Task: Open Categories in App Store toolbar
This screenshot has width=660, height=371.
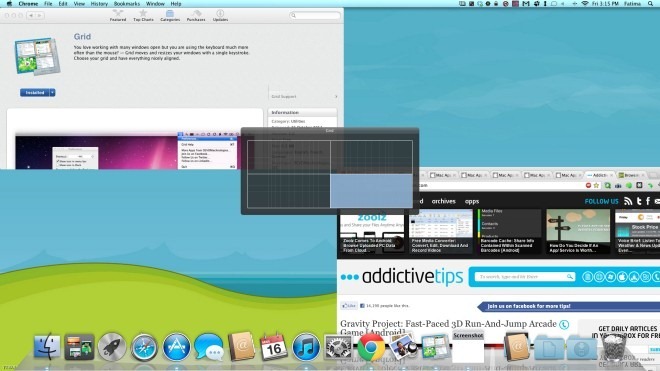Action: coord(170,16)
